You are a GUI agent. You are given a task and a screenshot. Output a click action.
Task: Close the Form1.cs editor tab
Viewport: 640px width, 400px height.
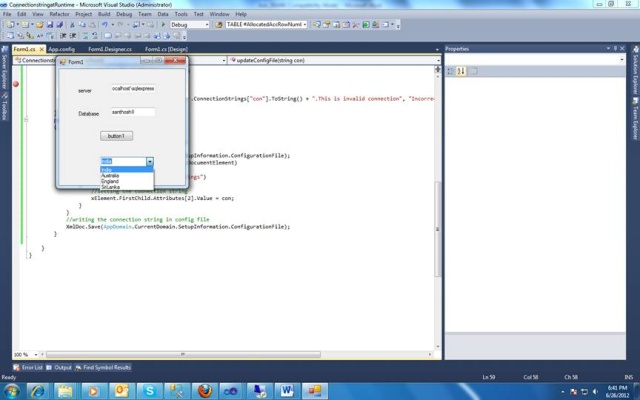[x=42, y=49]
